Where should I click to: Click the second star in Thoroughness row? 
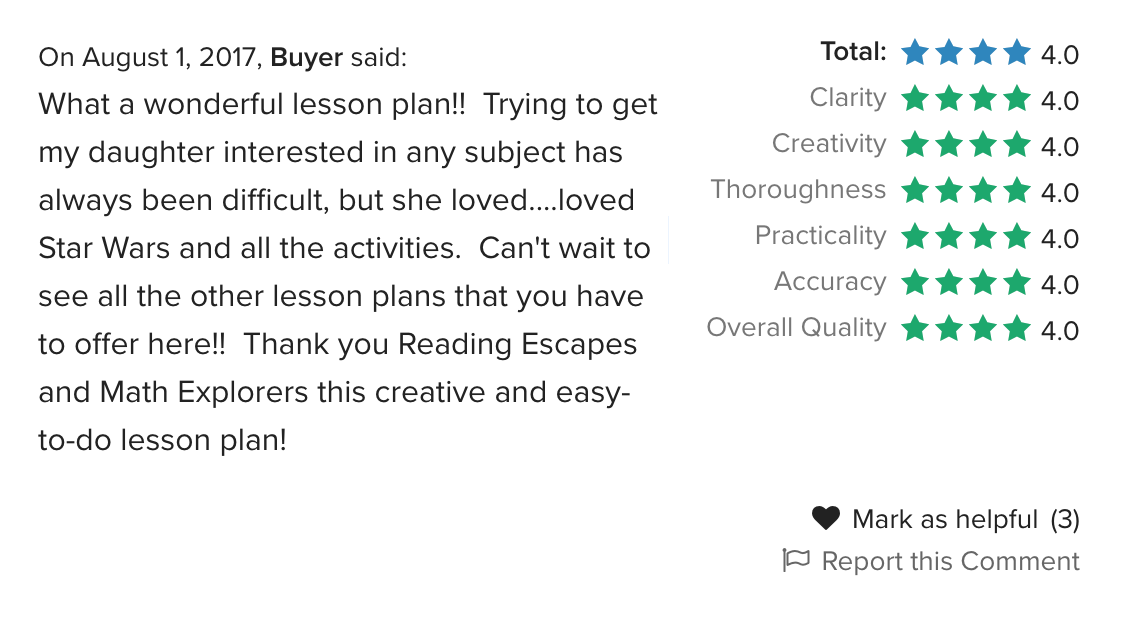(x=949, y=191)
